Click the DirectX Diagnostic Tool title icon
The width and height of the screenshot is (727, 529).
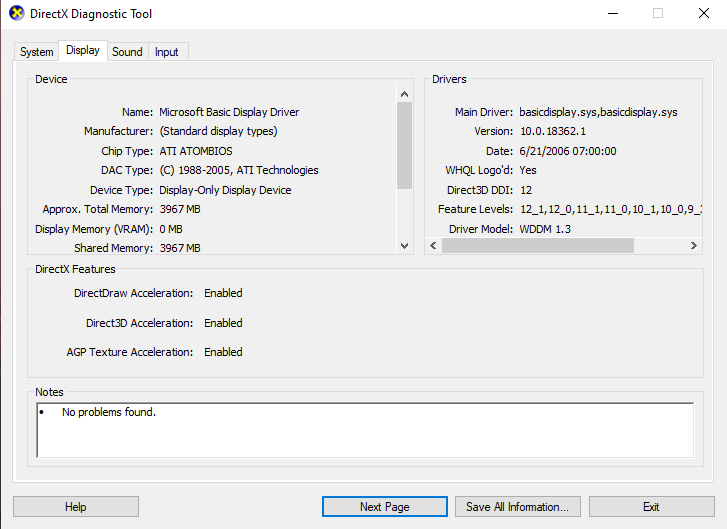pos(17,13)
